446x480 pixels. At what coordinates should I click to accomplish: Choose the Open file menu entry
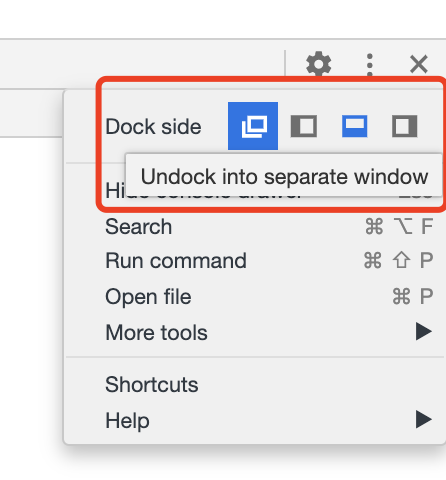pyautogui.click(x=255, y=296)
